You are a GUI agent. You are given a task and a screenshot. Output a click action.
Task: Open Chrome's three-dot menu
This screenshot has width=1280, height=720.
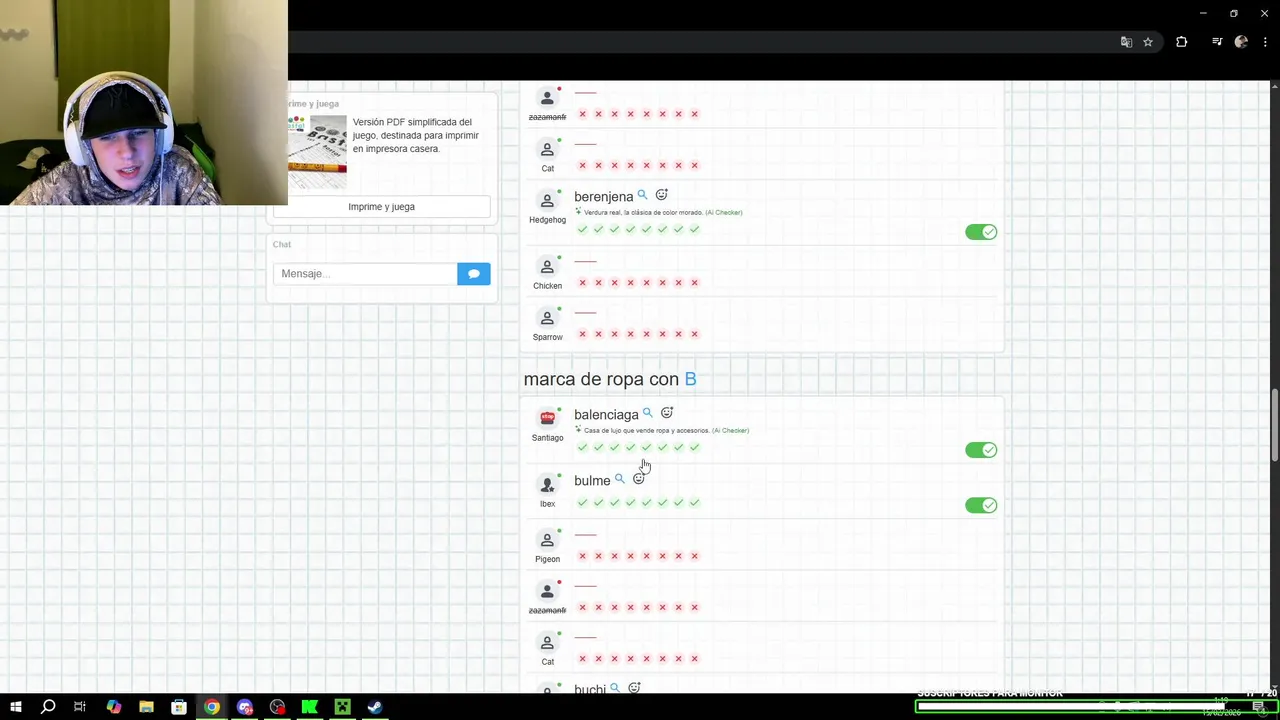pyautogui.click(x=1265, y=42)
